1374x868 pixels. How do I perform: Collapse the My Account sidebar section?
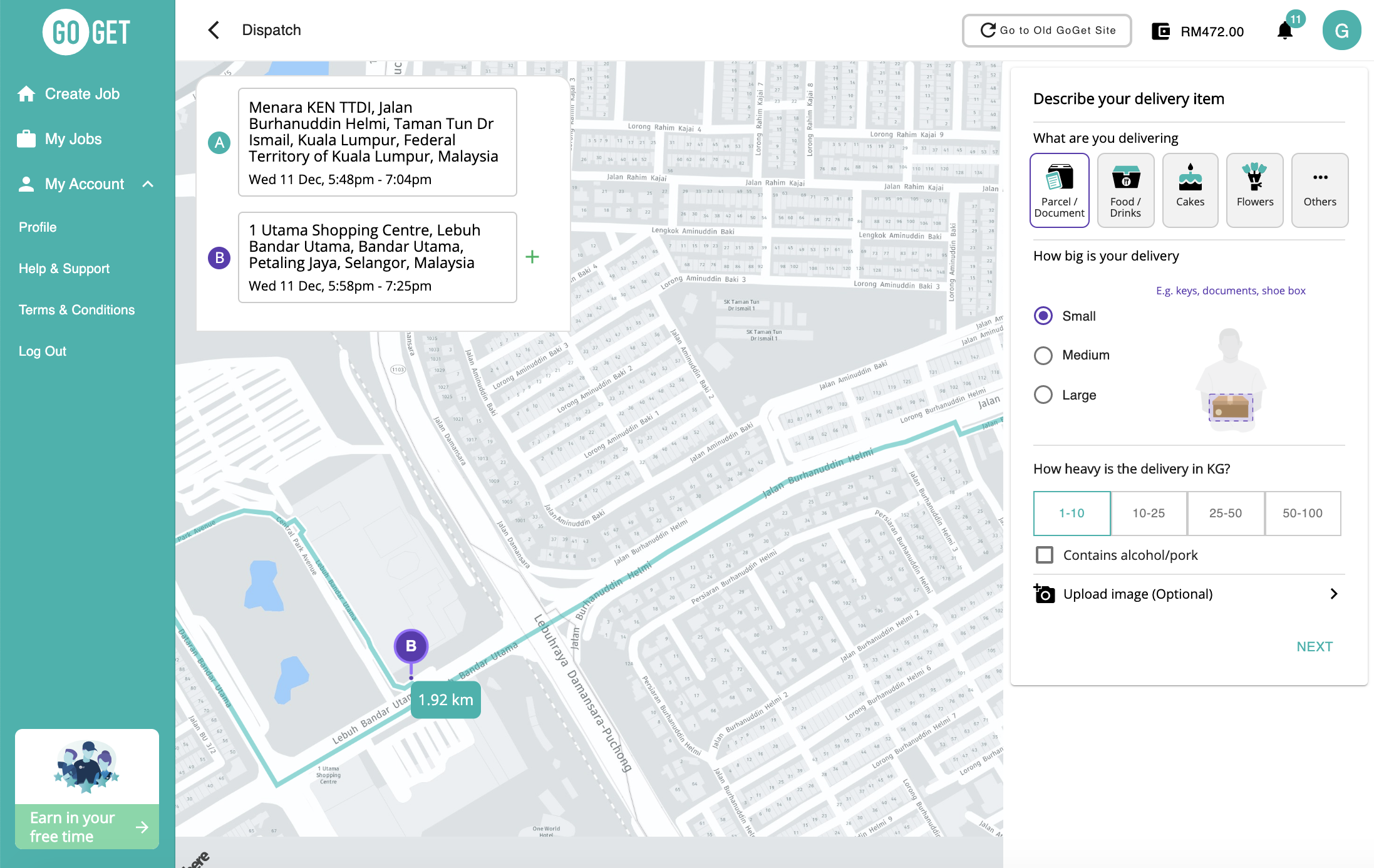pos(148,184)
